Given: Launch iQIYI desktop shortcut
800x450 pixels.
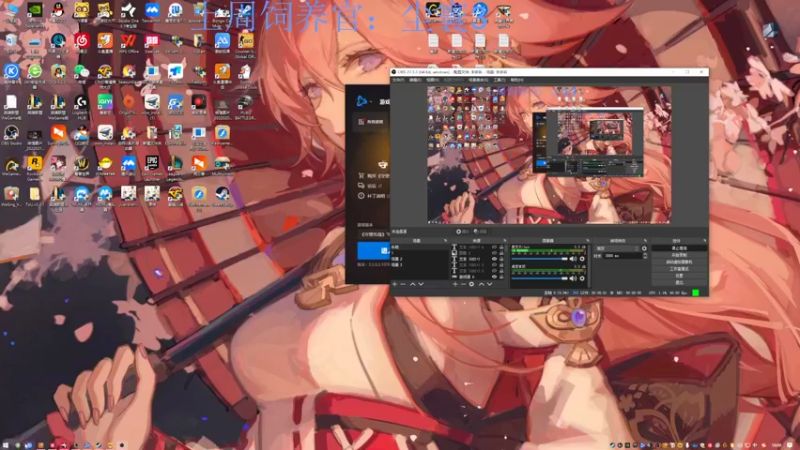Looking at the screenshot, I should click(105, 102).
